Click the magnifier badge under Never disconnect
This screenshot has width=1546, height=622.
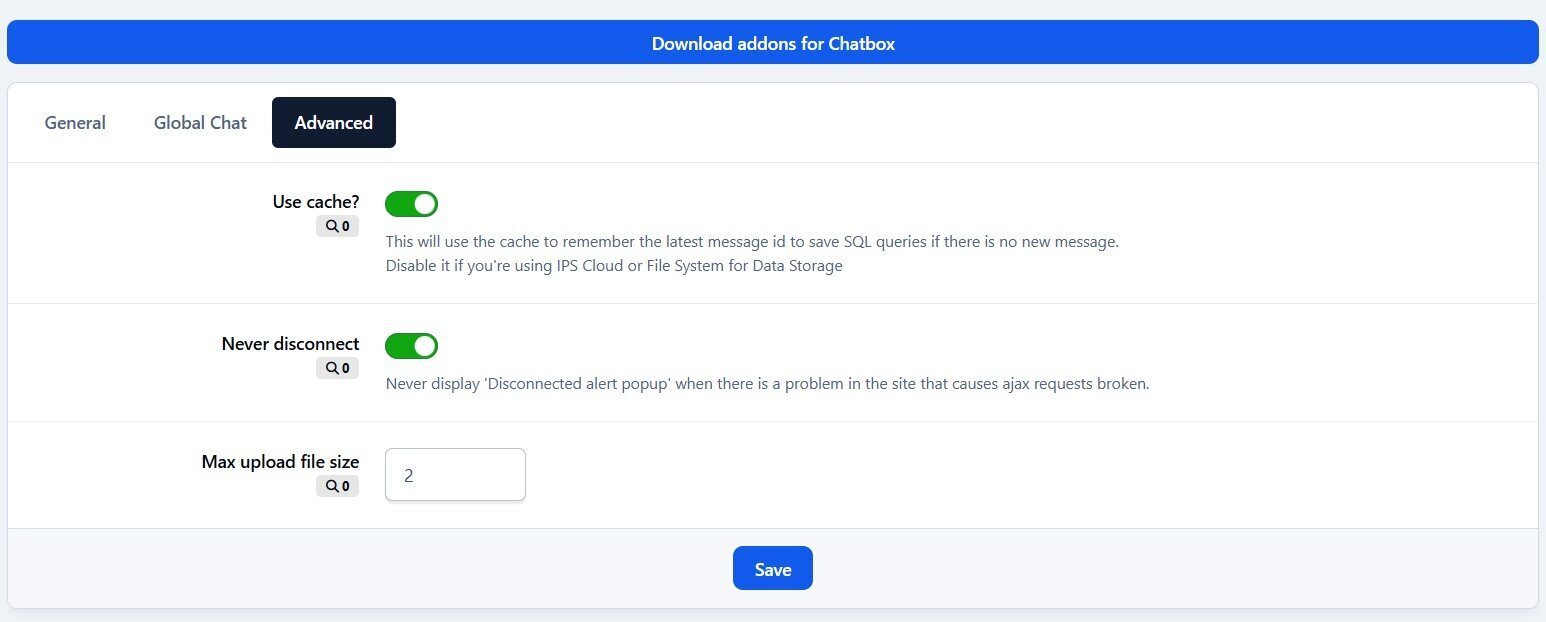click(x=337, y=369)
